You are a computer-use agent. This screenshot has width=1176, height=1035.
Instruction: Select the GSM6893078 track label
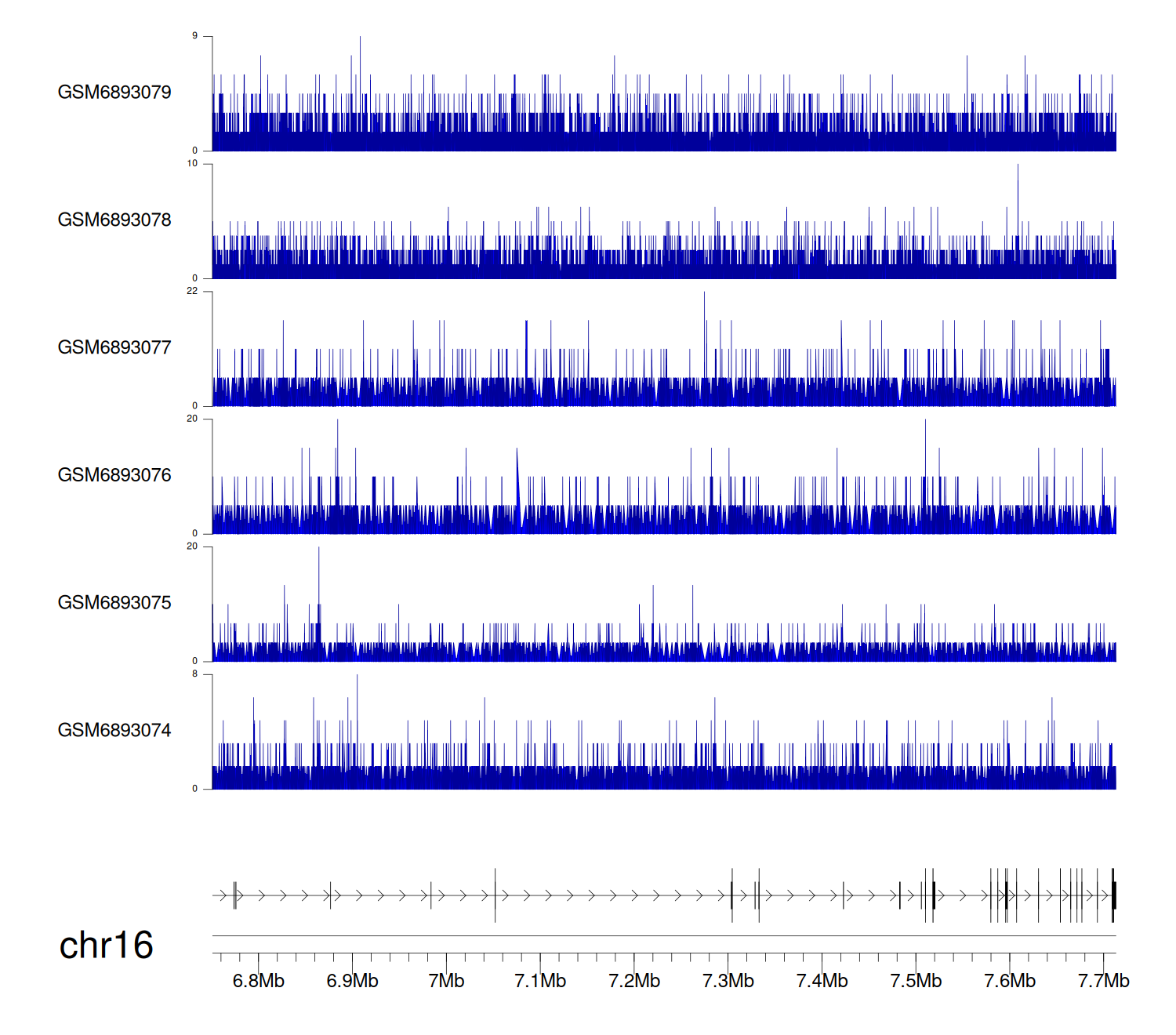click(114, 220)
